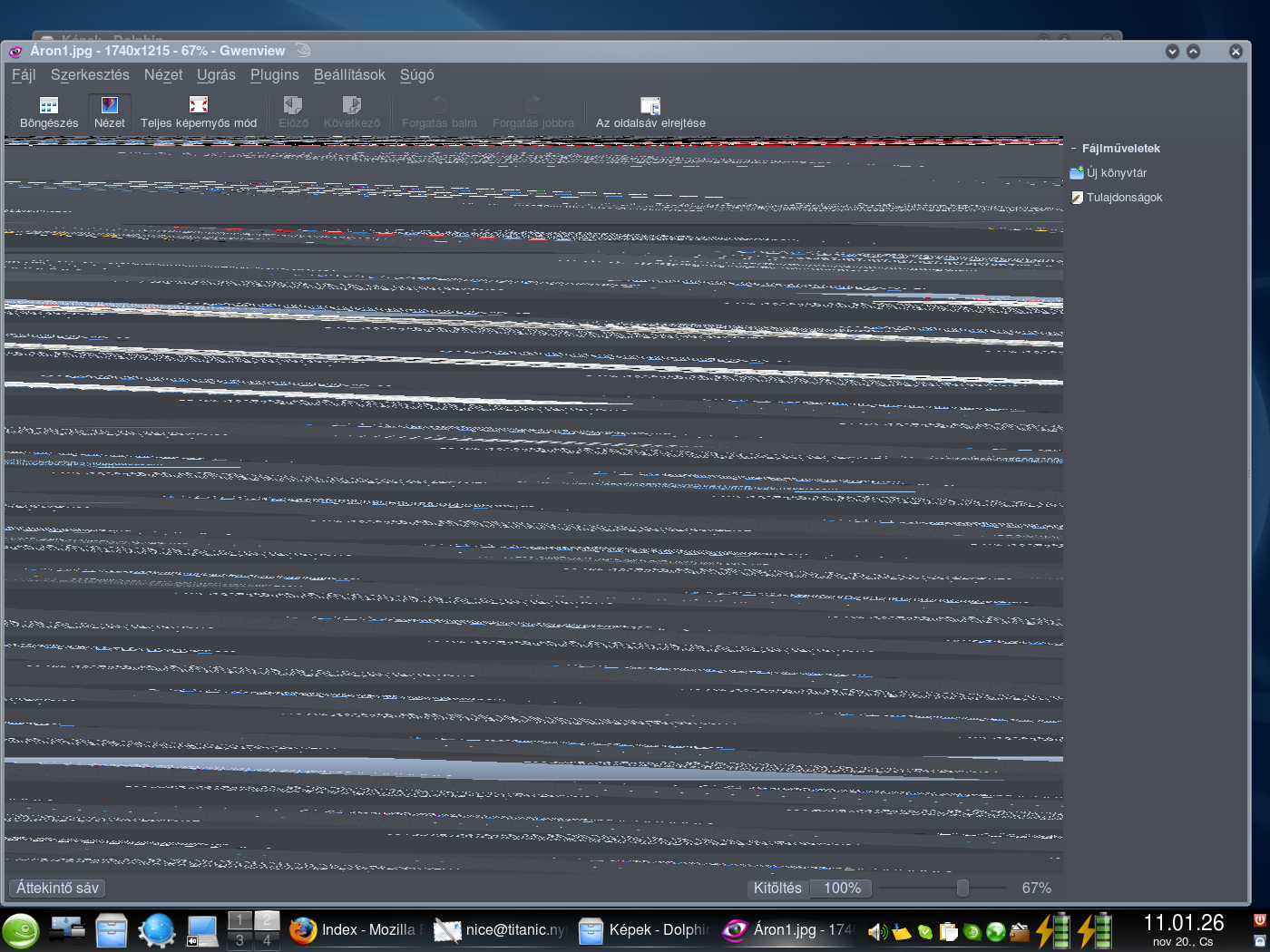Toggle the 100% zoom button
The height and width of the screenshot is (952, 1270).
click(x=842, y=889)
